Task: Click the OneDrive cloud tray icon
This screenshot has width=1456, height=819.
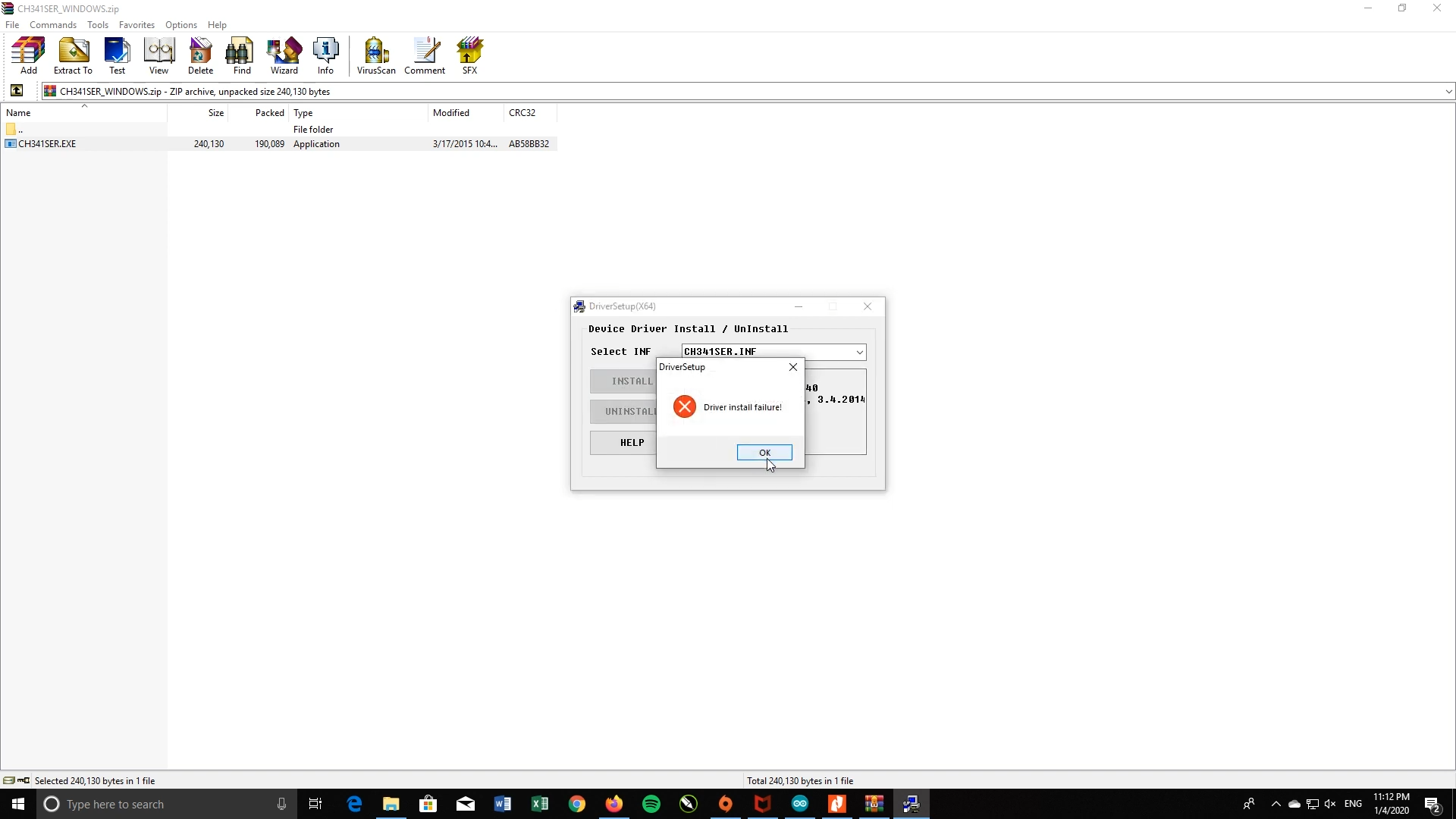Action: pos(1294,804)
